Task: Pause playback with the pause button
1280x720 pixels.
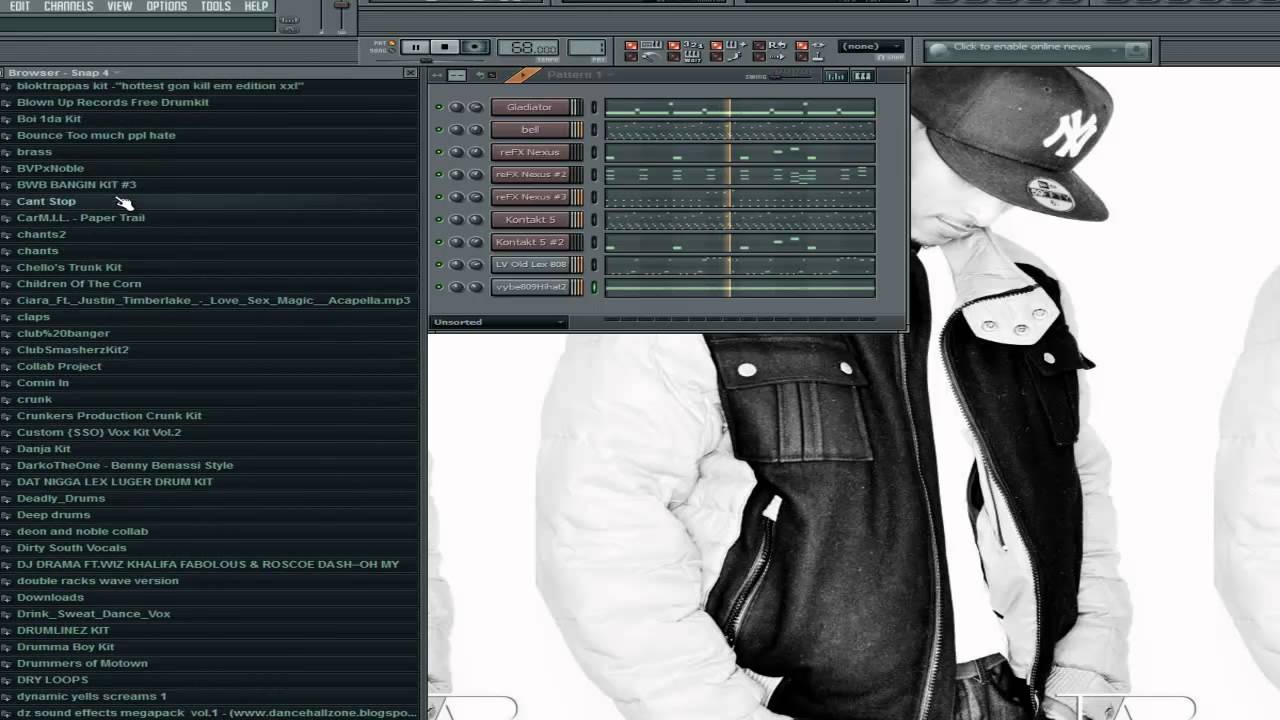Action: tap(415, 47)
